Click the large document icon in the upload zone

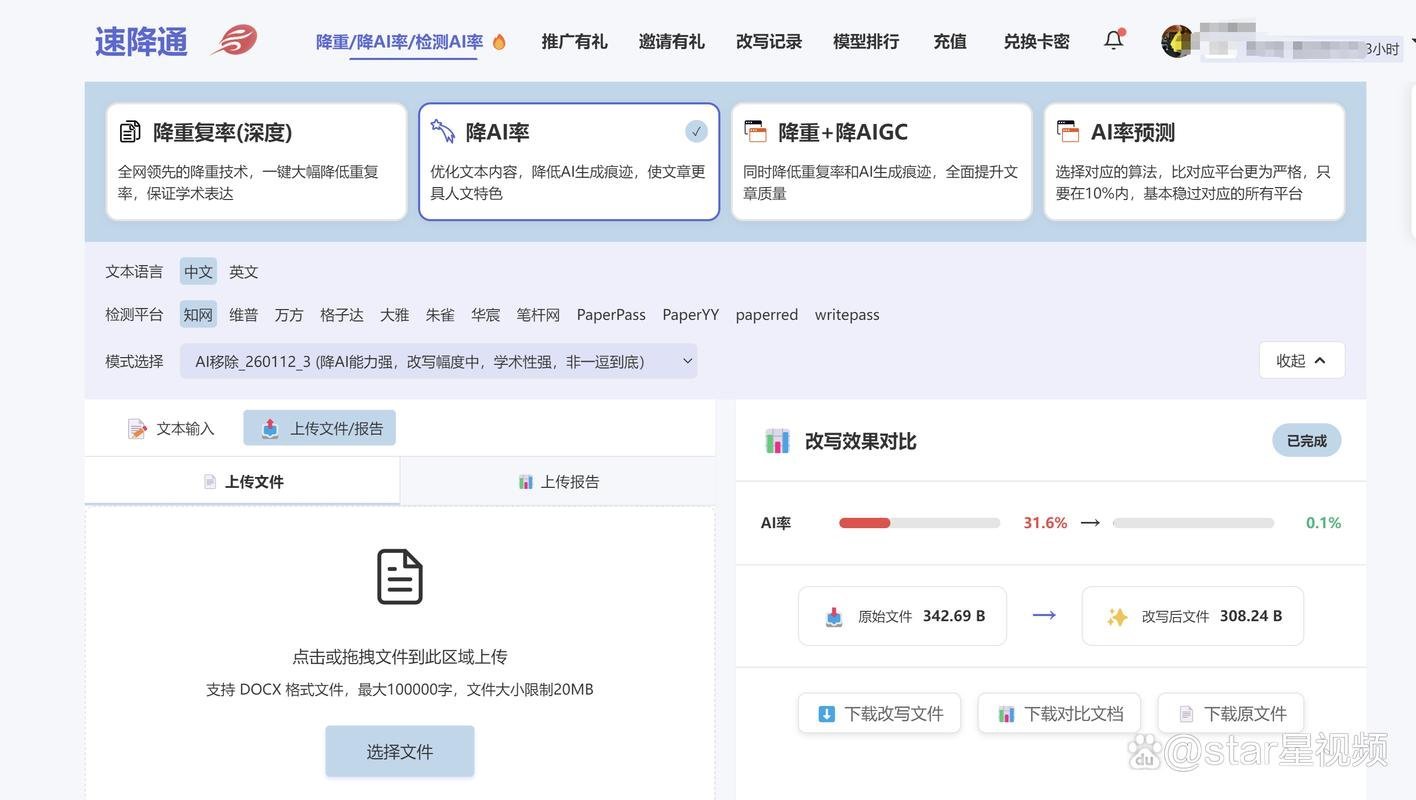click(399, 577)
